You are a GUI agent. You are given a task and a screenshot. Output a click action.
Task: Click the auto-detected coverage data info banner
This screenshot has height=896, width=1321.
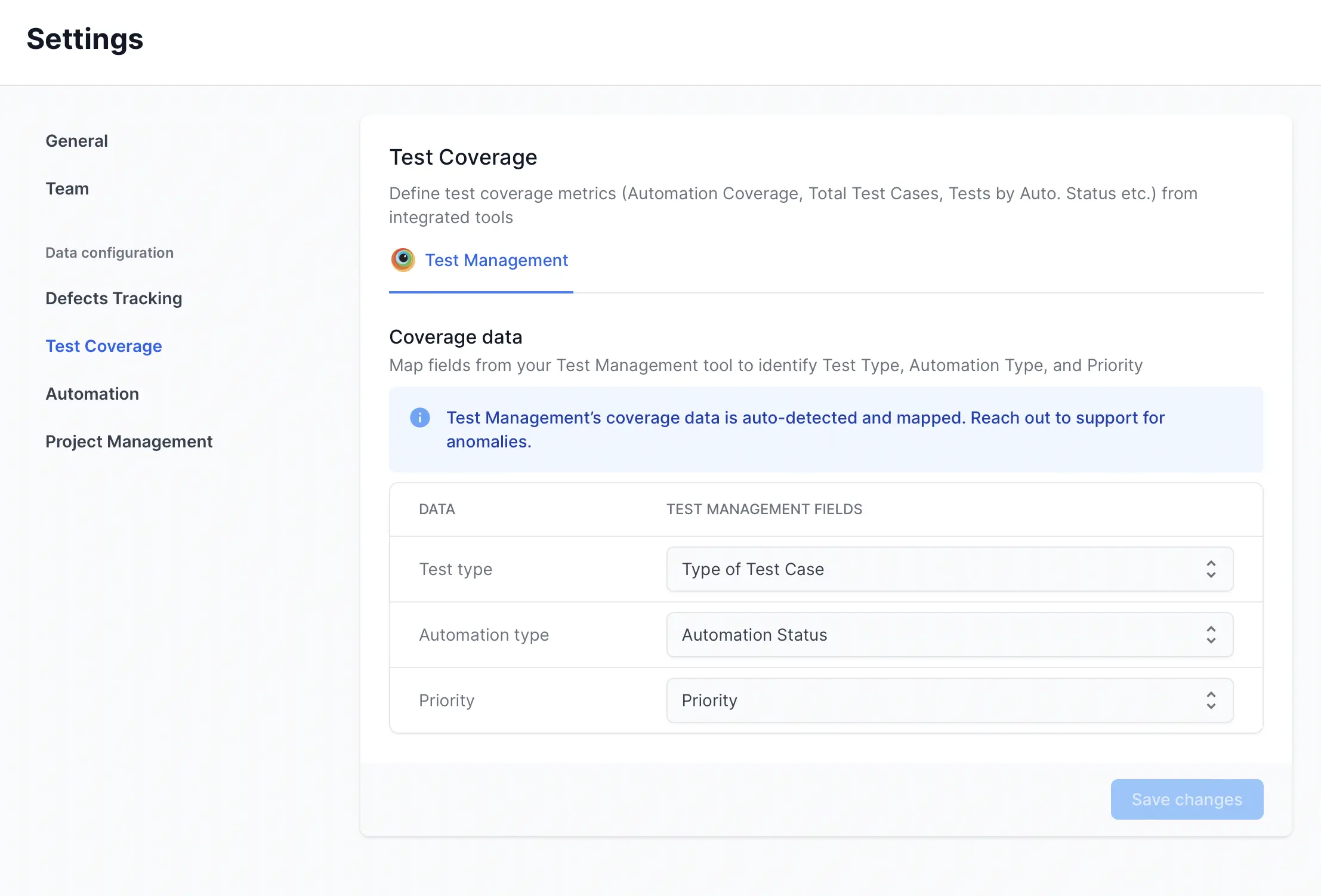[x=825, y=430]
